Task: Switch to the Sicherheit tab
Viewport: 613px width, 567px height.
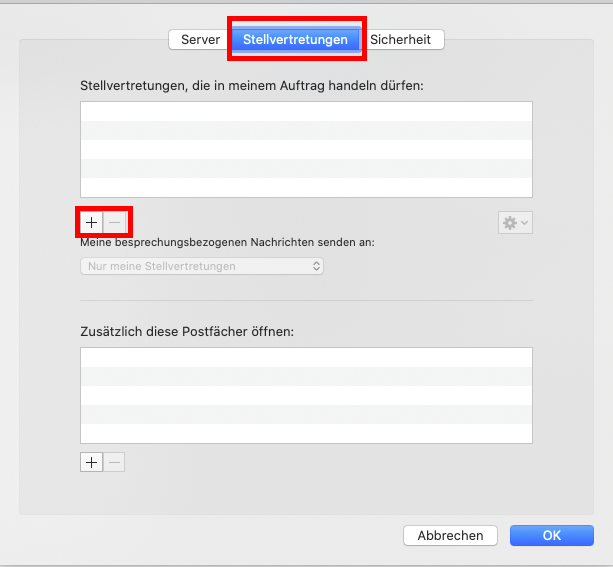Action: 401,39
